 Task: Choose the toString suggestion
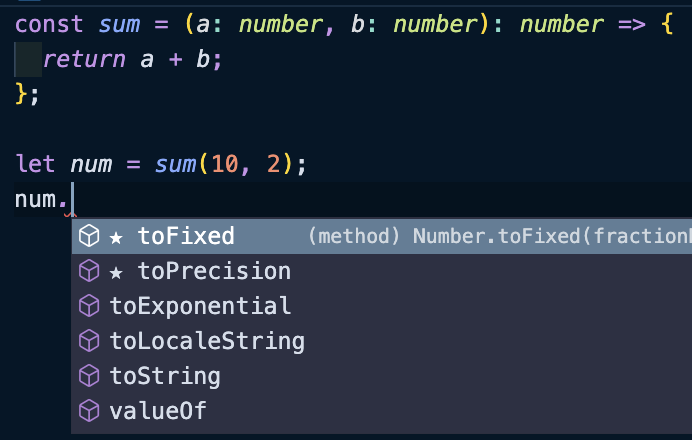[382, 376]
